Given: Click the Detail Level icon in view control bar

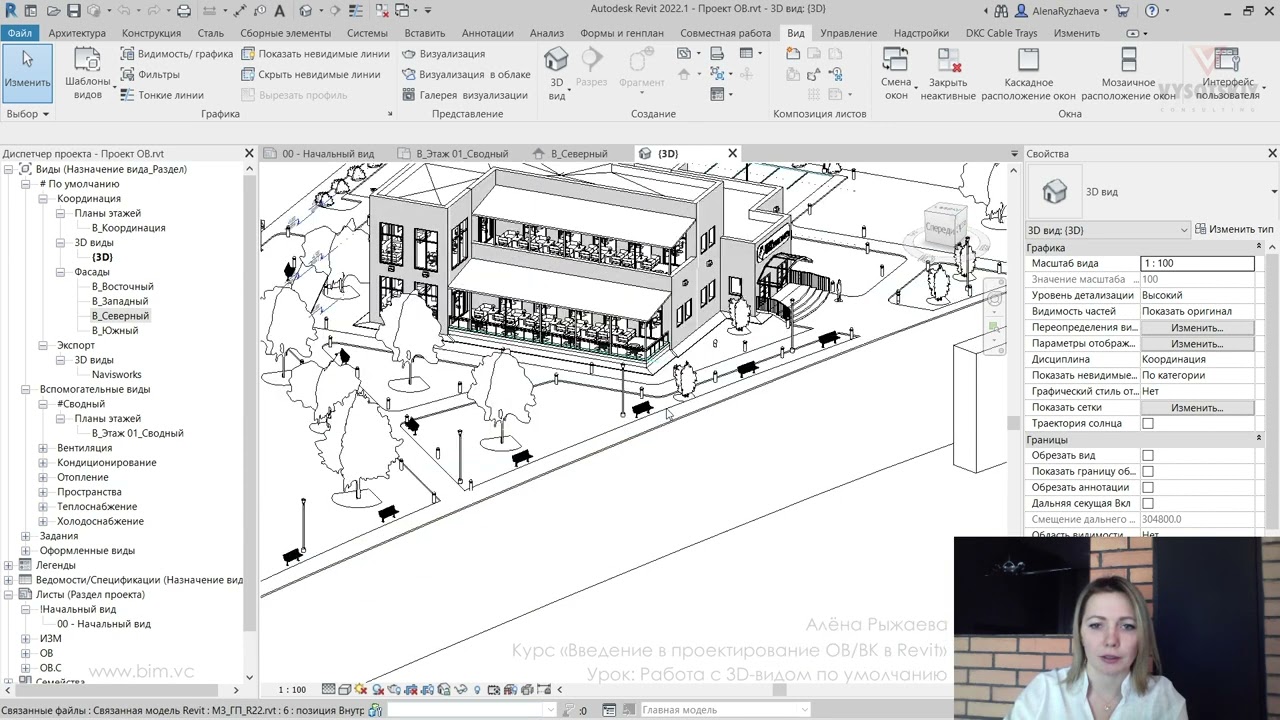Looking at the screenshot, I should 328,689.
